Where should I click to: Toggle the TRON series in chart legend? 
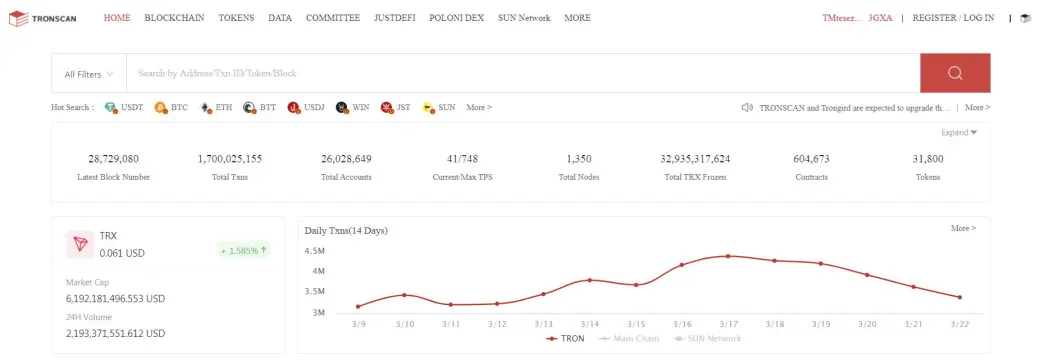(x=565, y=339)
